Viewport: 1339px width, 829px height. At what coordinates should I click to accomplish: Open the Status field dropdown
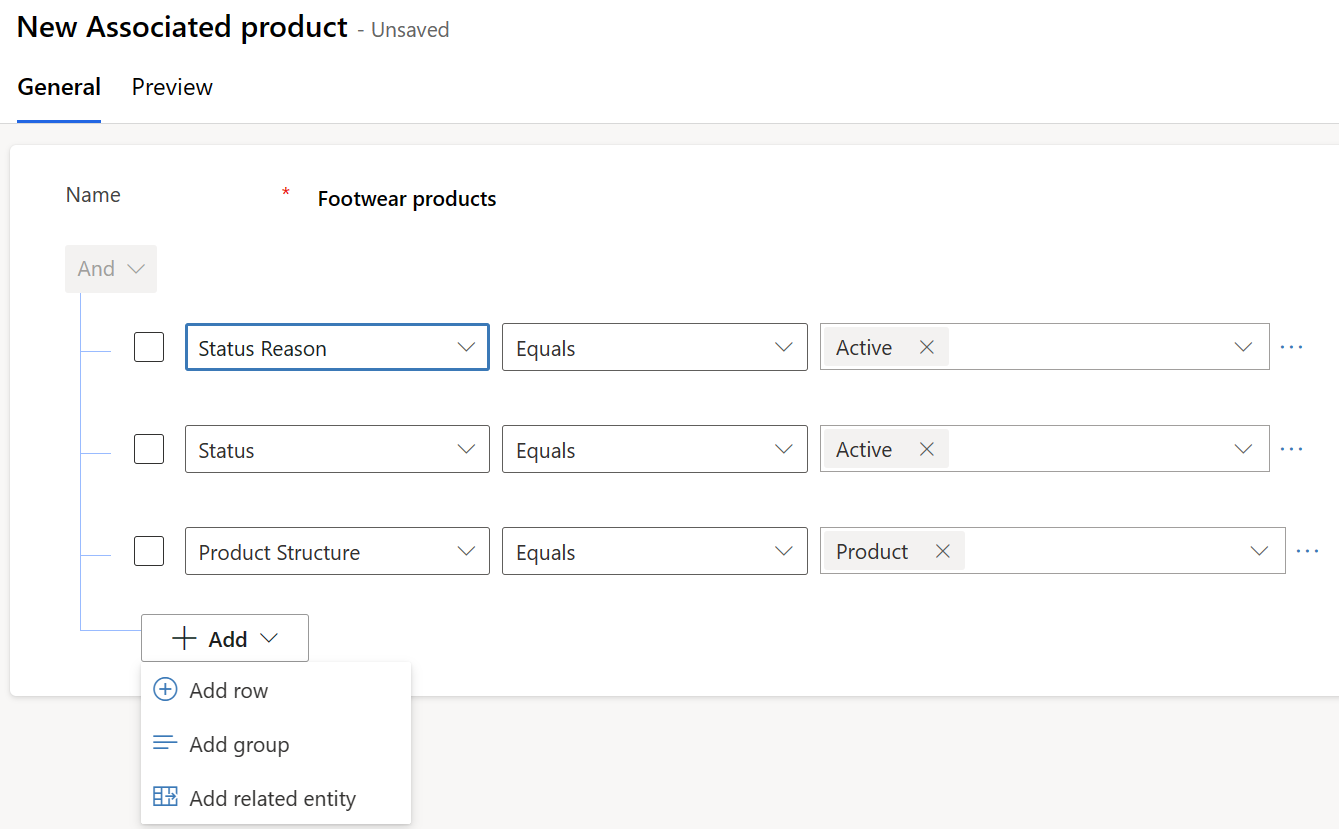[337, 449]
